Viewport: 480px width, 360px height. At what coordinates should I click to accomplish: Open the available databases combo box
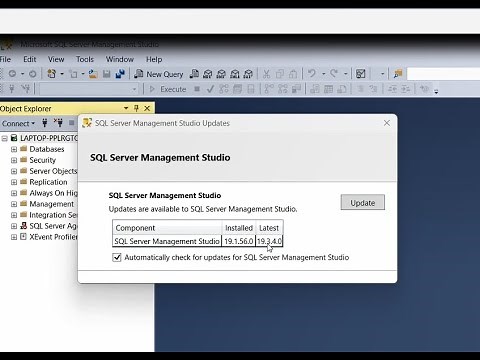pyautogui.click(x=89, y=89)
